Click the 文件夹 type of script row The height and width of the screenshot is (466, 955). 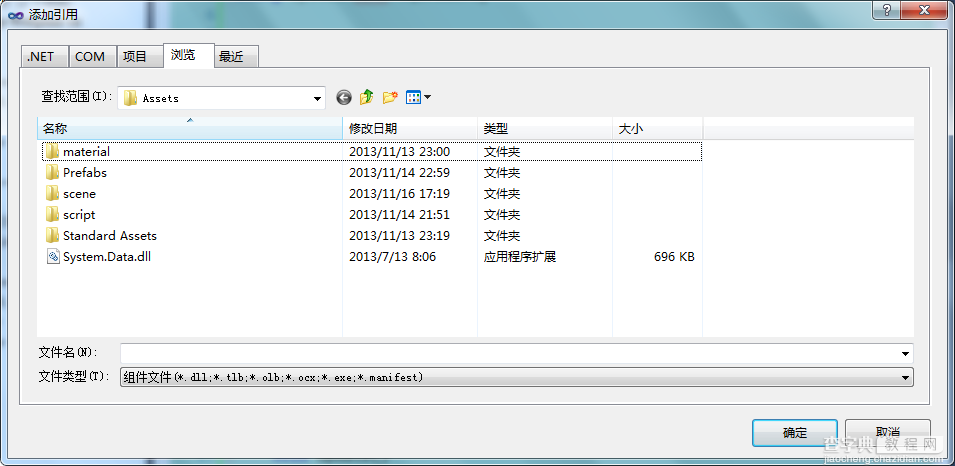point(502,214)
